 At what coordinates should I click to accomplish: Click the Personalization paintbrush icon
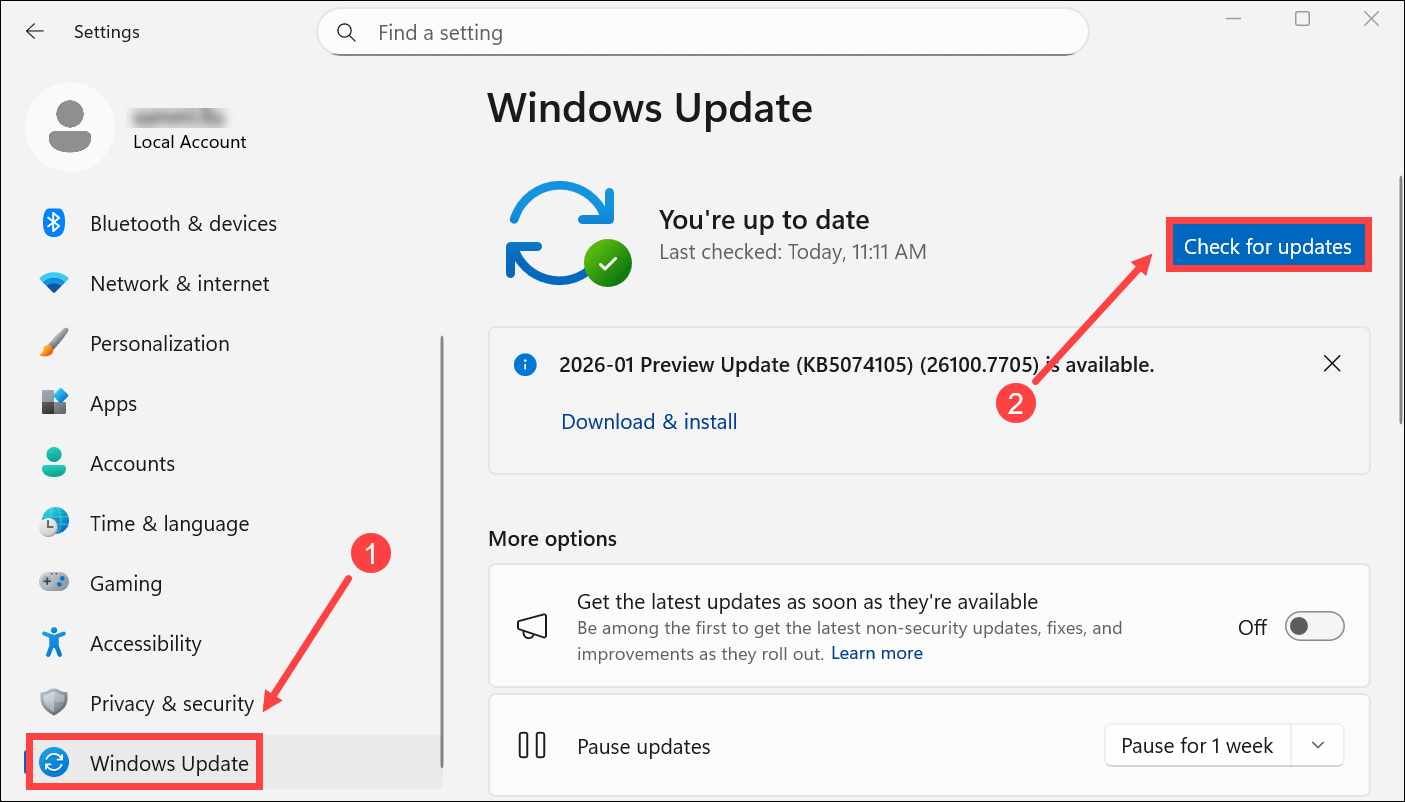[x=54, y=343]
